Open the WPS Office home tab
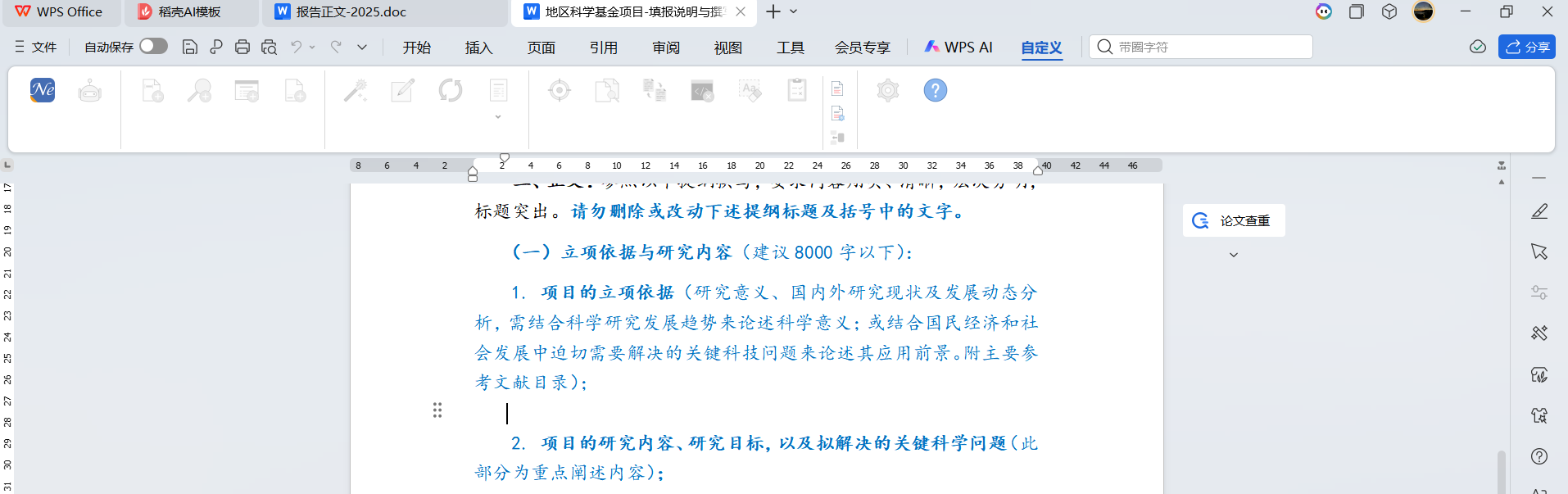Viewport: 1568px width, 494px height. (59, 11)
